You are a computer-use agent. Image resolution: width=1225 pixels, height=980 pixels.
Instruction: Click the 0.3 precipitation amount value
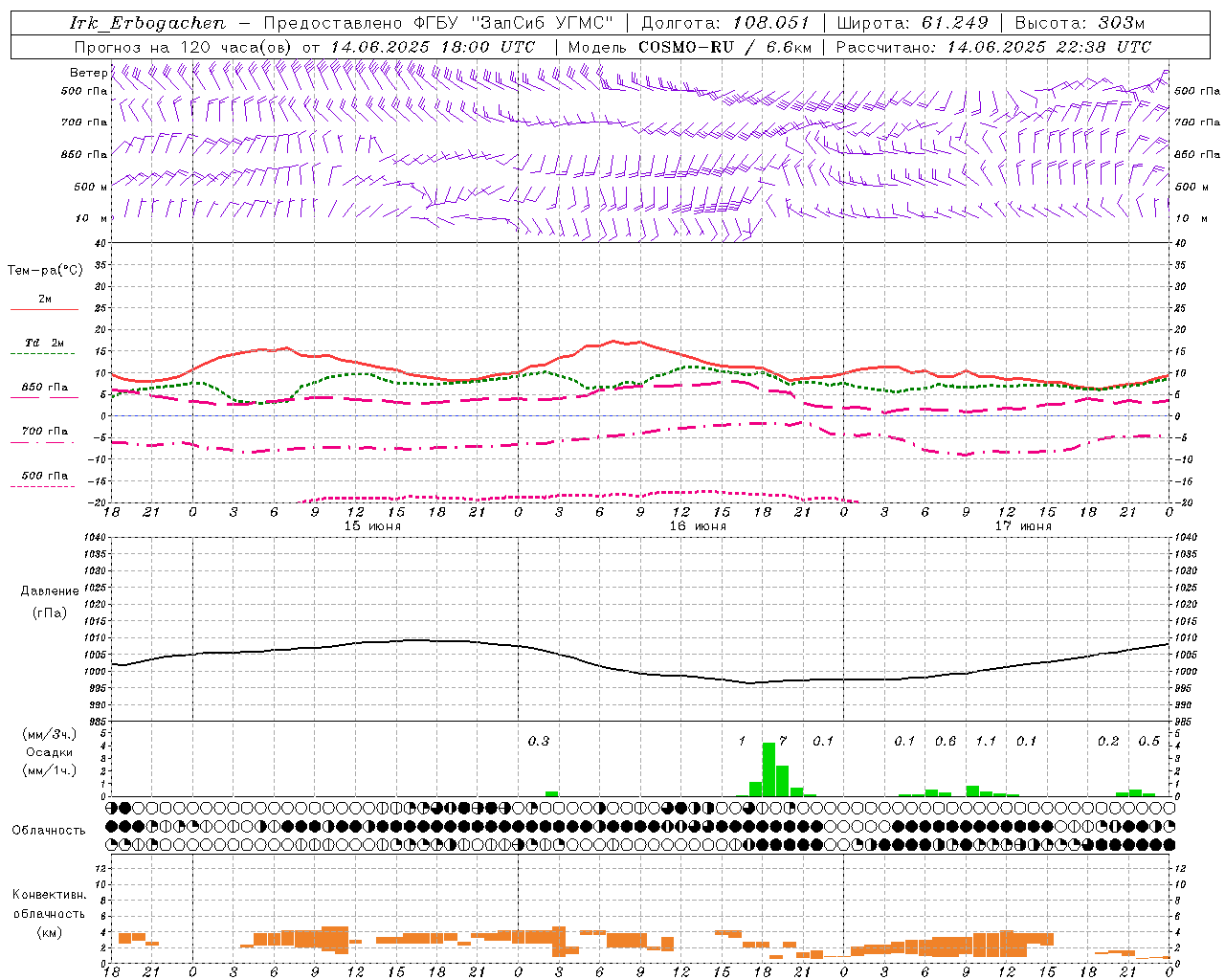point(539,741)
